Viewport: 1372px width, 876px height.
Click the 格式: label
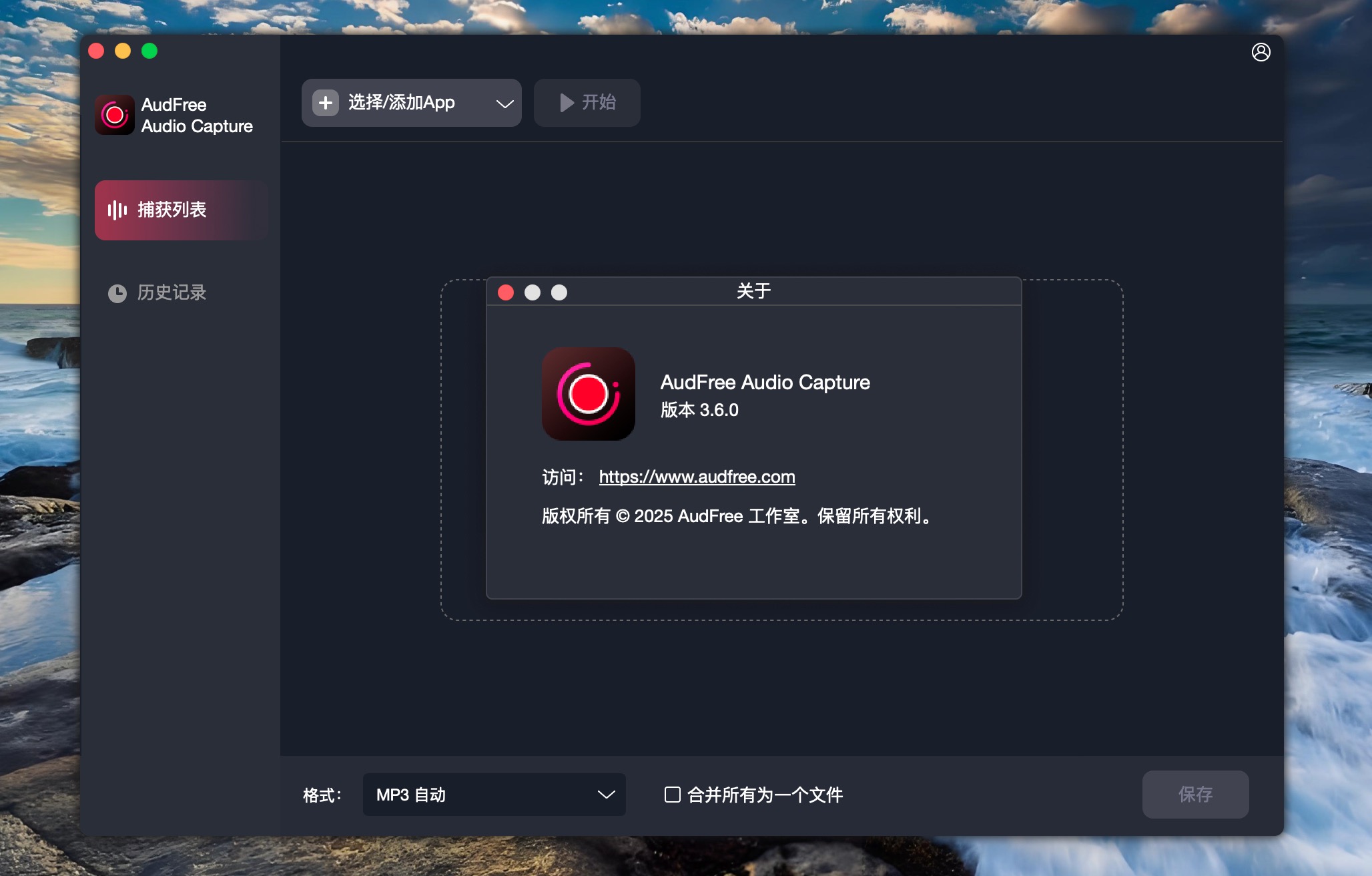pos(322,795)
